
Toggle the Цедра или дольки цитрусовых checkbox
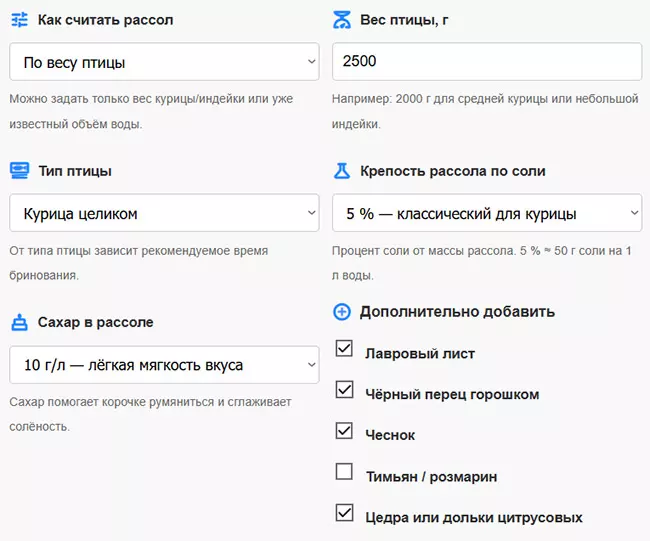pyautogui.click(x=344, y=513)
